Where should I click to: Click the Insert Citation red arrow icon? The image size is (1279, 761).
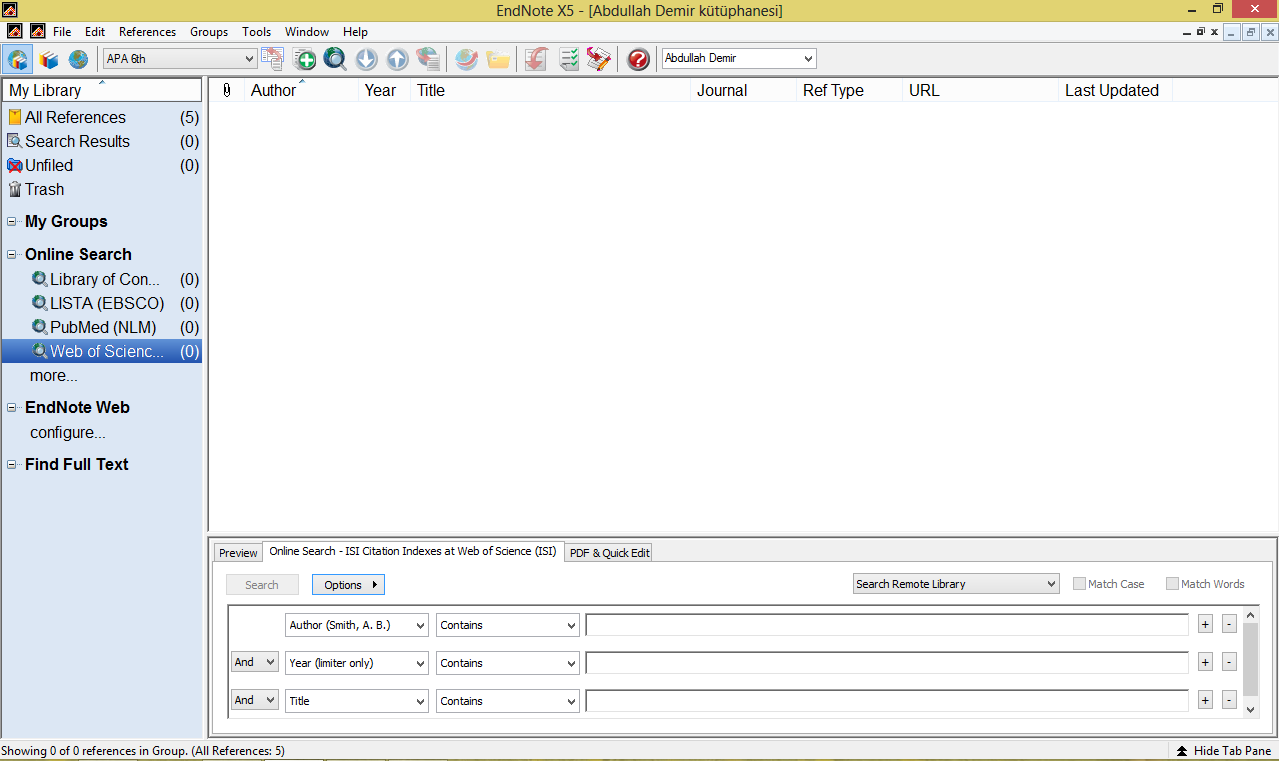click(536, 59)
